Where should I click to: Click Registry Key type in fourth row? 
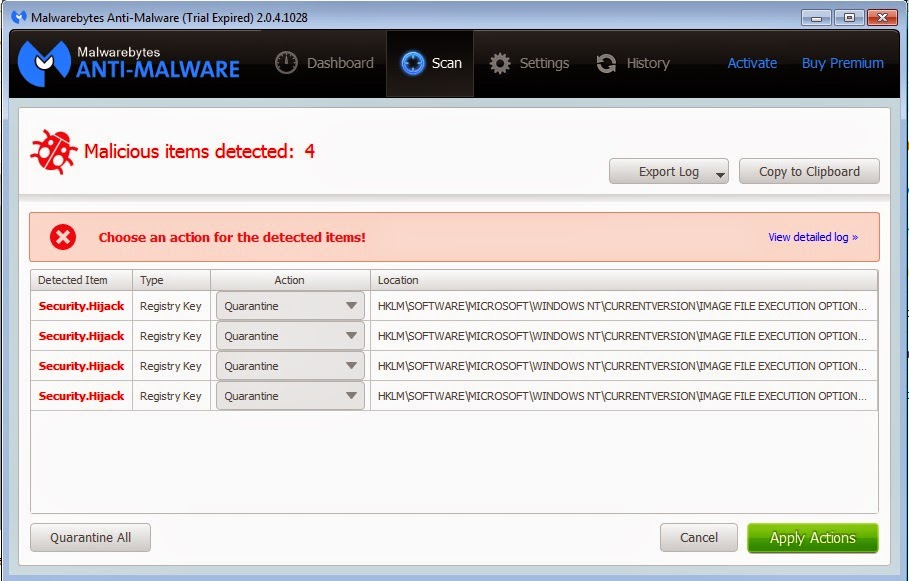tap(170, 397)
